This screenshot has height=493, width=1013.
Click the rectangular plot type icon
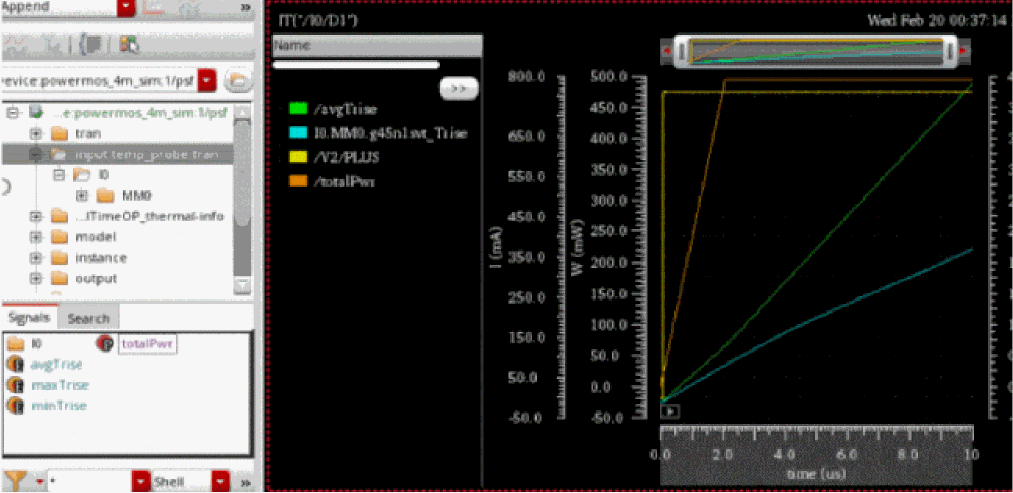[152, 7]
